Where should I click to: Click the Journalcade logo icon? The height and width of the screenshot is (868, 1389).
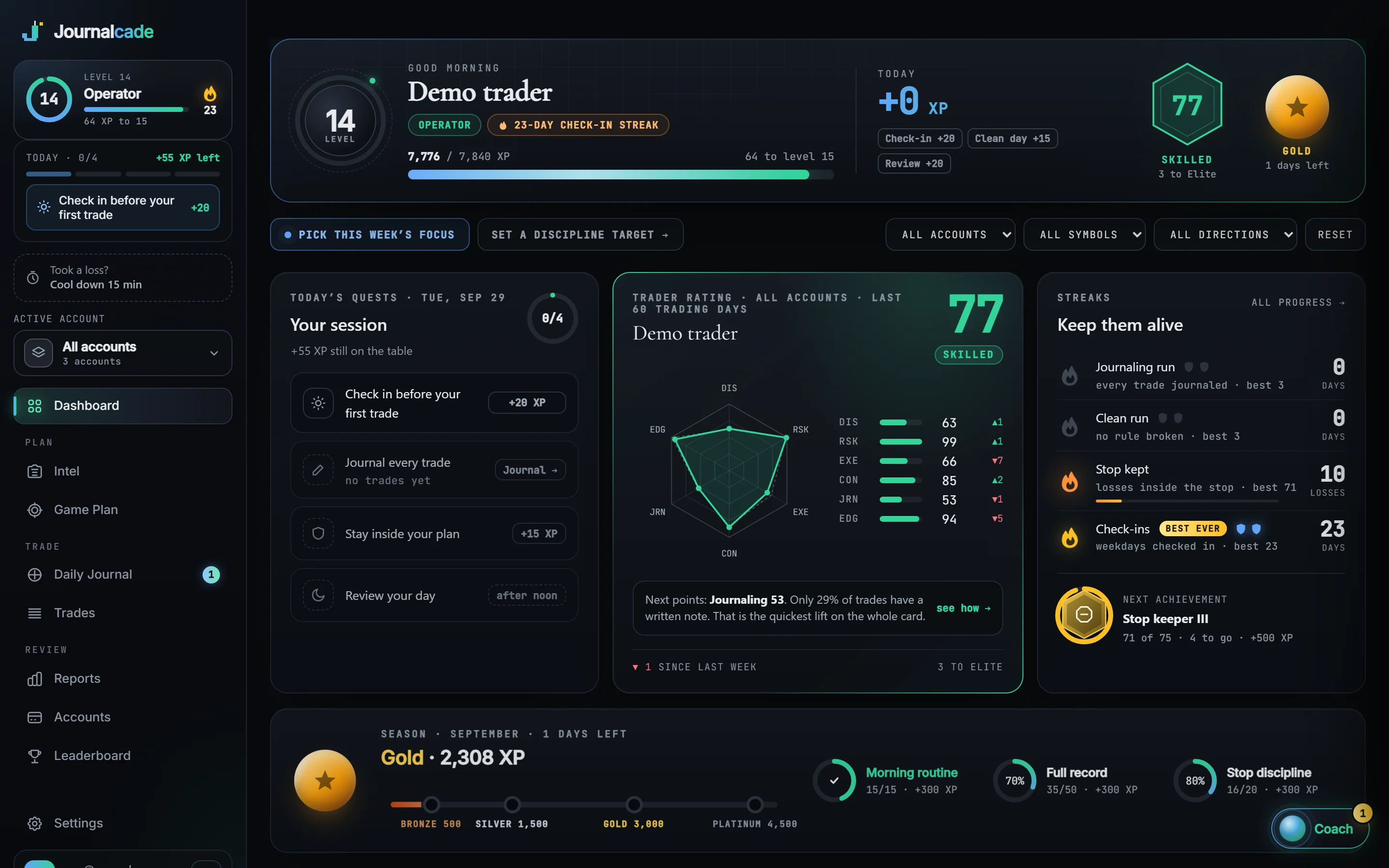coord(33,31)
